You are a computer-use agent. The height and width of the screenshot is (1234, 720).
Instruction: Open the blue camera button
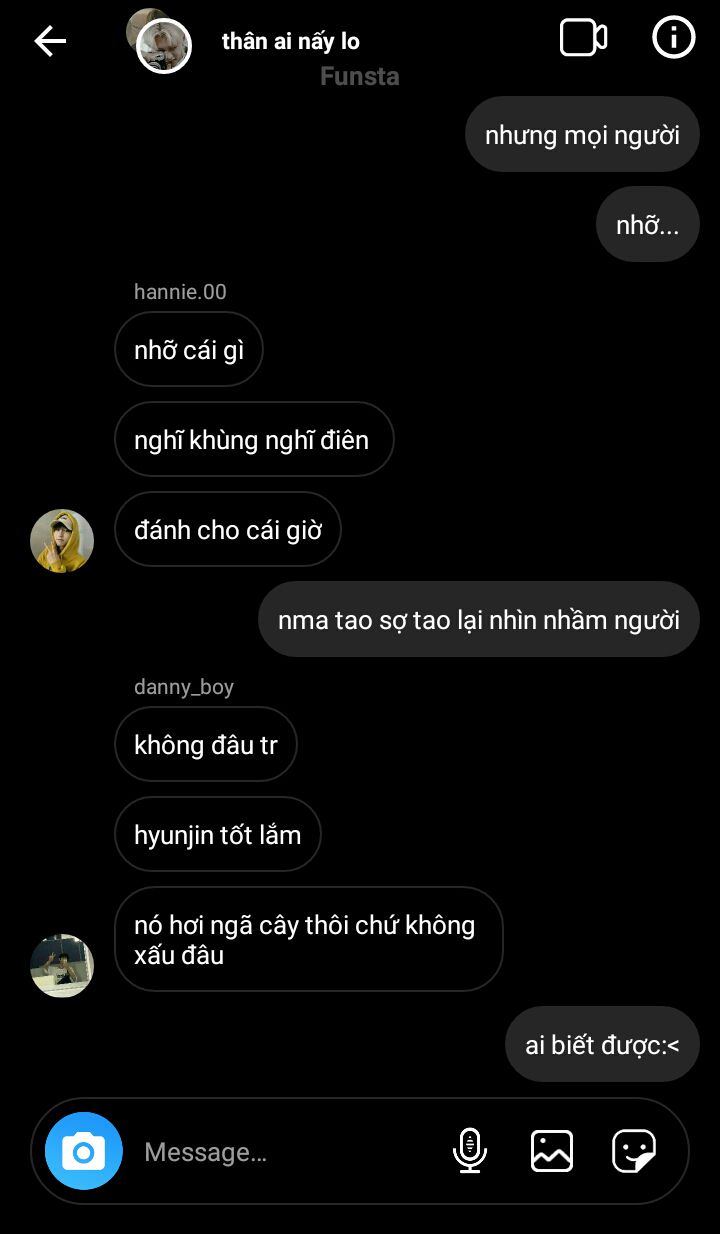pos(84,1151)
